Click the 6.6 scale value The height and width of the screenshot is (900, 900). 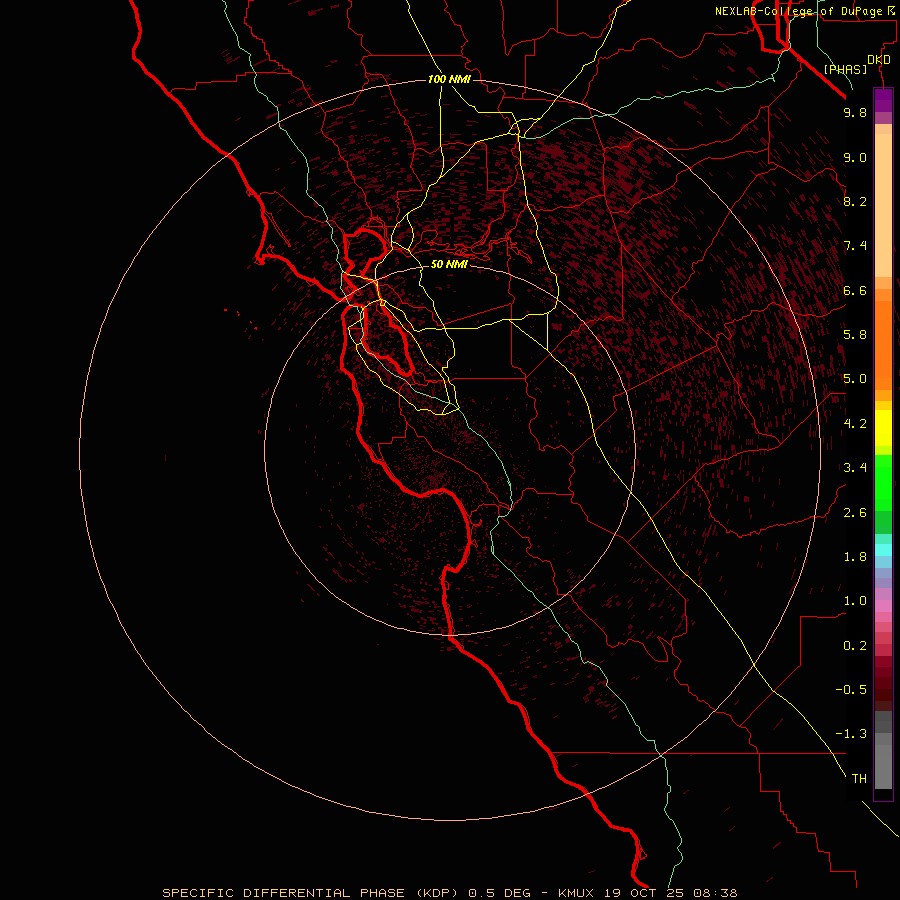pos(855,290)
